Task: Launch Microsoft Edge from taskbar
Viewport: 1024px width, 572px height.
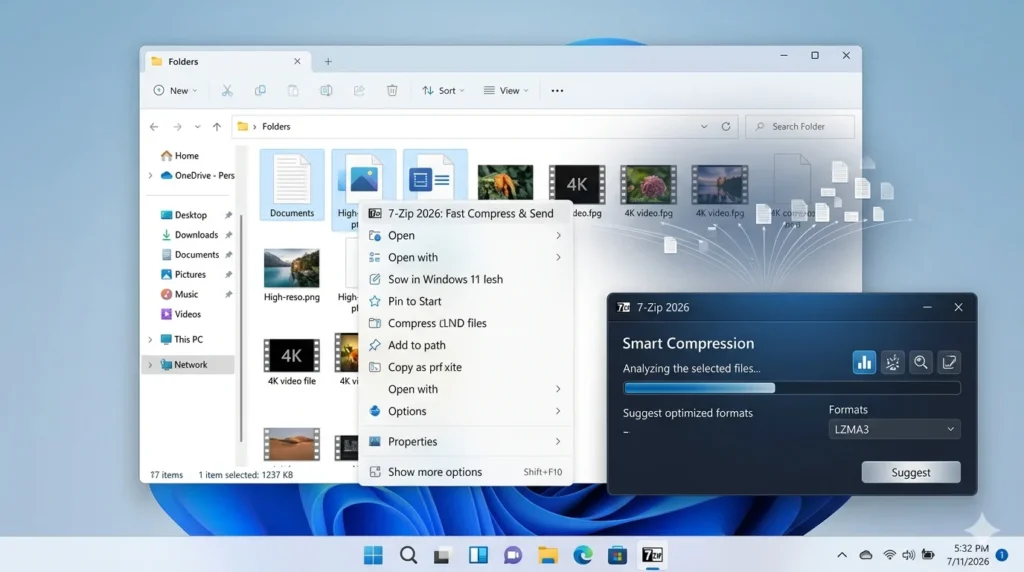Action: point(583,555)
